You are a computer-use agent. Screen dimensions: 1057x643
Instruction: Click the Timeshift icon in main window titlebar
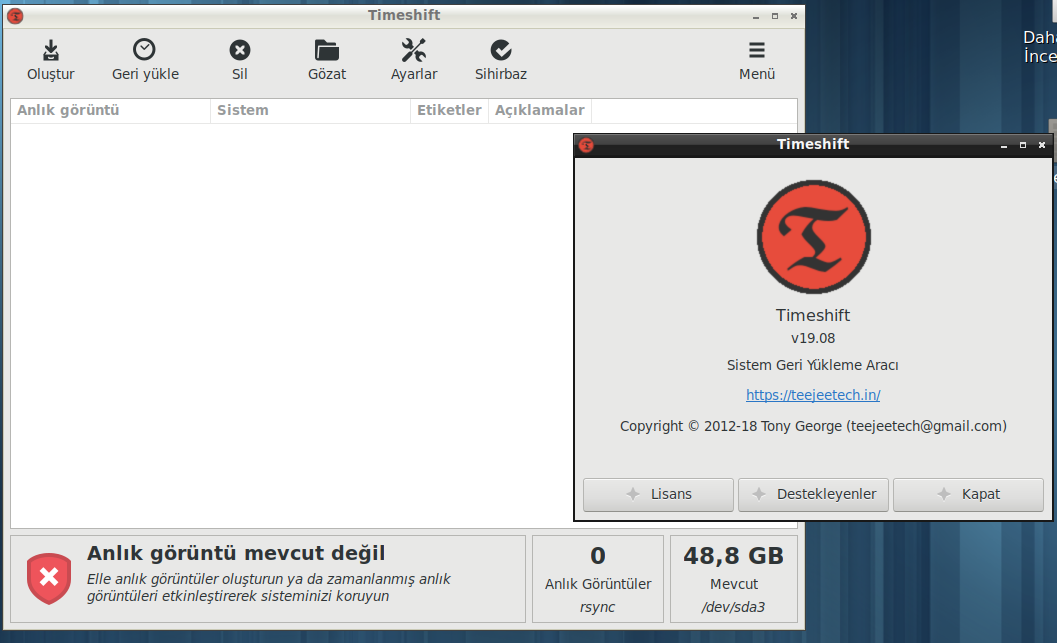15,16
